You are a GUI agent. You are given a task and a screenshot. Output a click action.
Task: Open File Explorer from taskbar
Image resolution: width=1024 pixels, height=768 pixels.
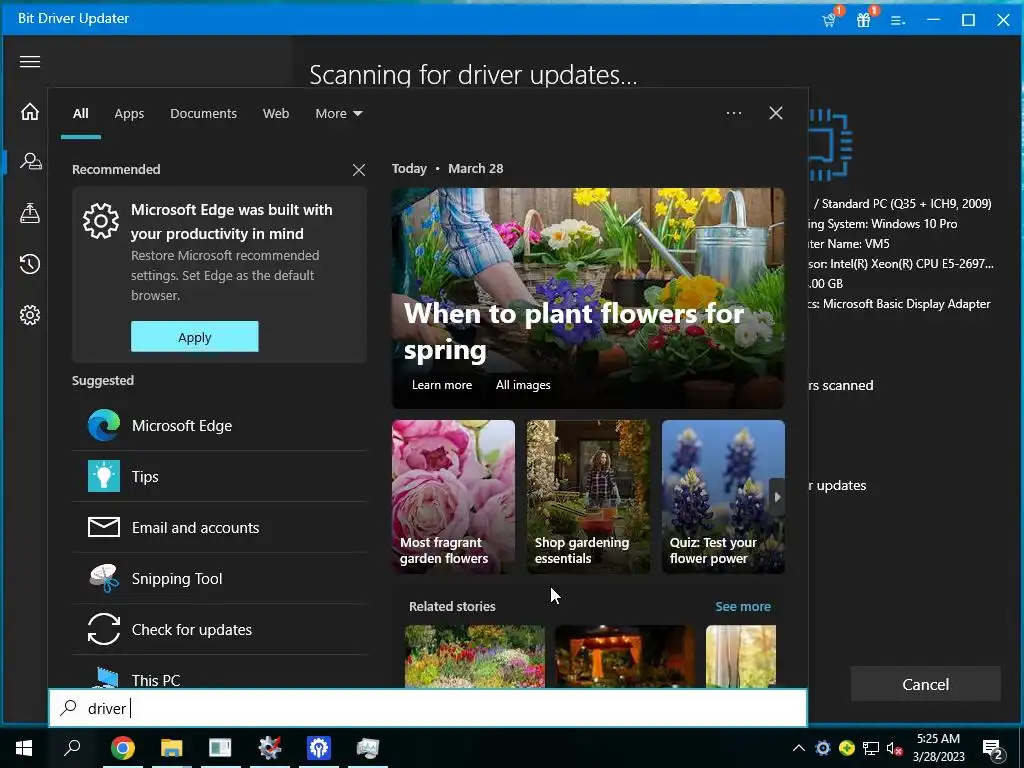tap(172, 748)
